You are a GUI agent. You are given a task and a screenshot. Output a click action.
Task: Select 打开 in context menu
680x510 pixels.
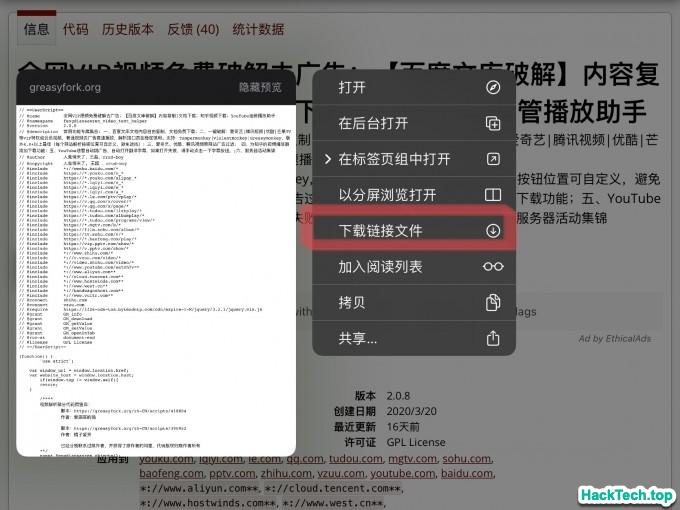[x=414, y=87]
